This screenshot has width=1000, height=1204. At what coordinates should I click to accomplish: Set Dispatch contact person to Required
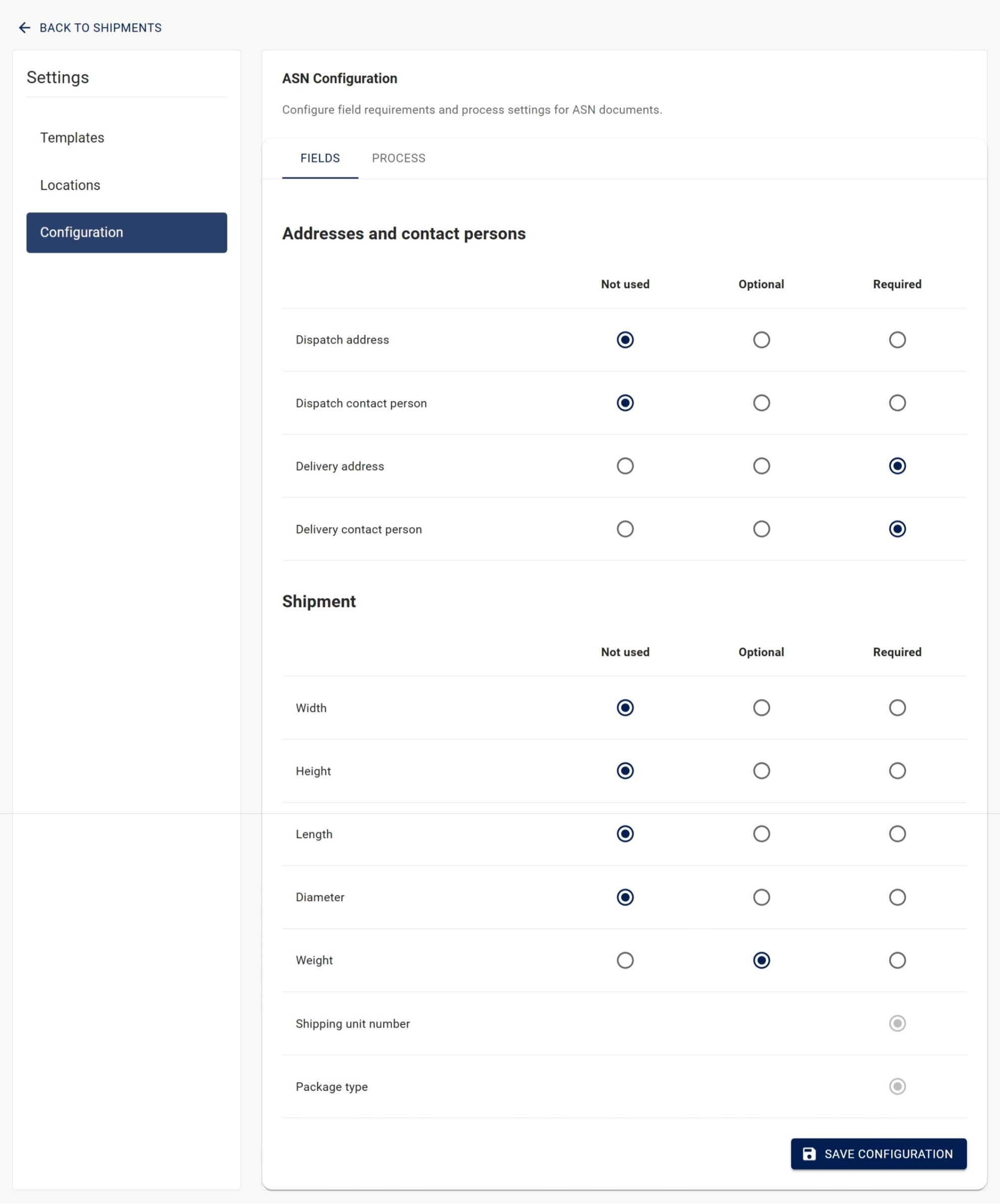pos(897,403)
